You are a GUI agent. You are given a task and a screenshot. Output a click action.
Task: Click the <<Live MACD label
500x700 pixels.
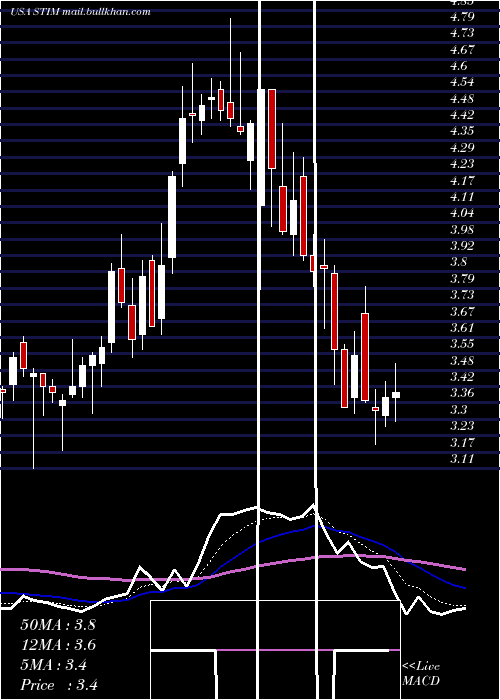point(421,674)
